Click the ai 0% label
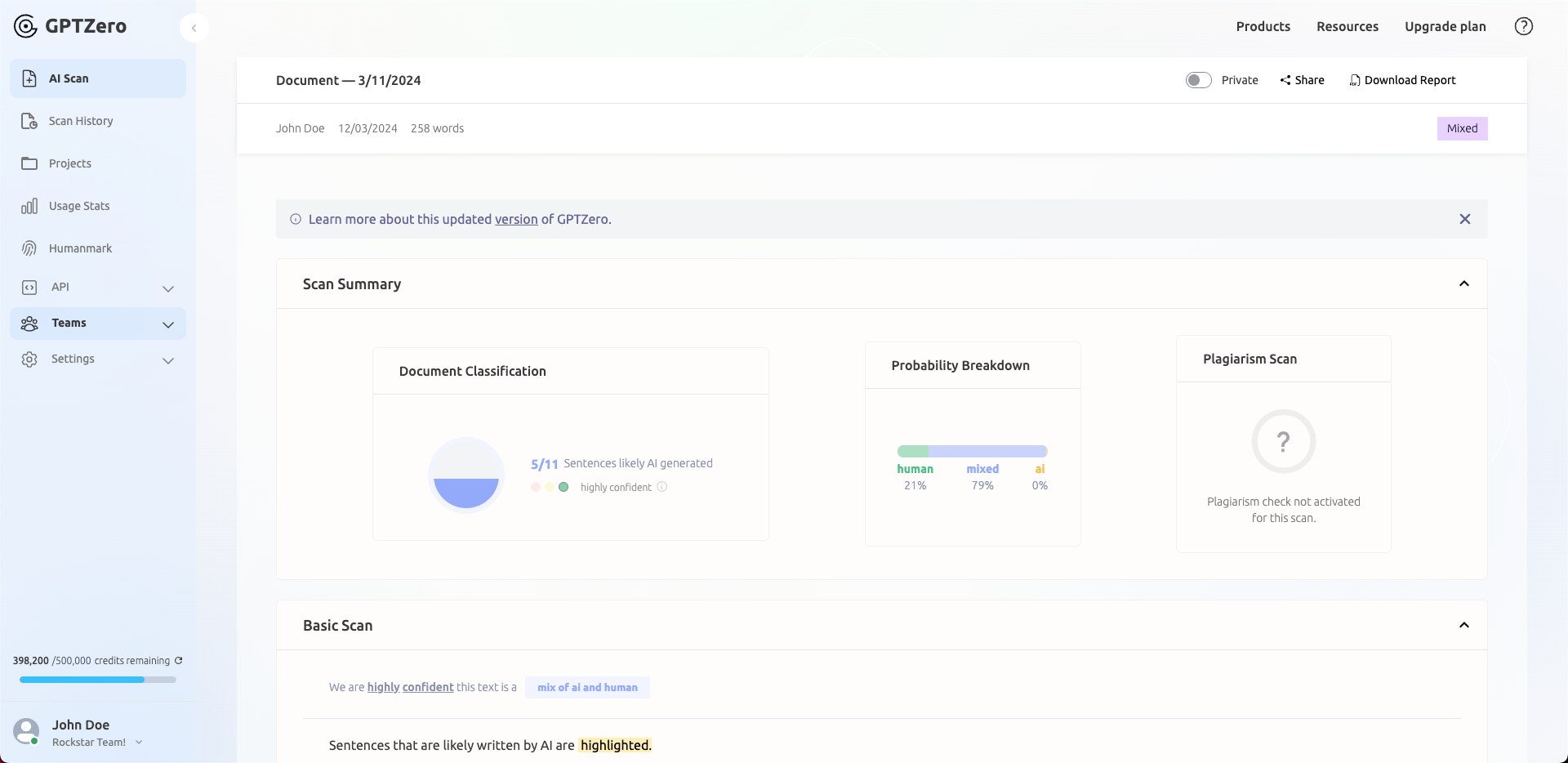The height and width of the screenshot is (763, 1568). [x=1040, y=477]
